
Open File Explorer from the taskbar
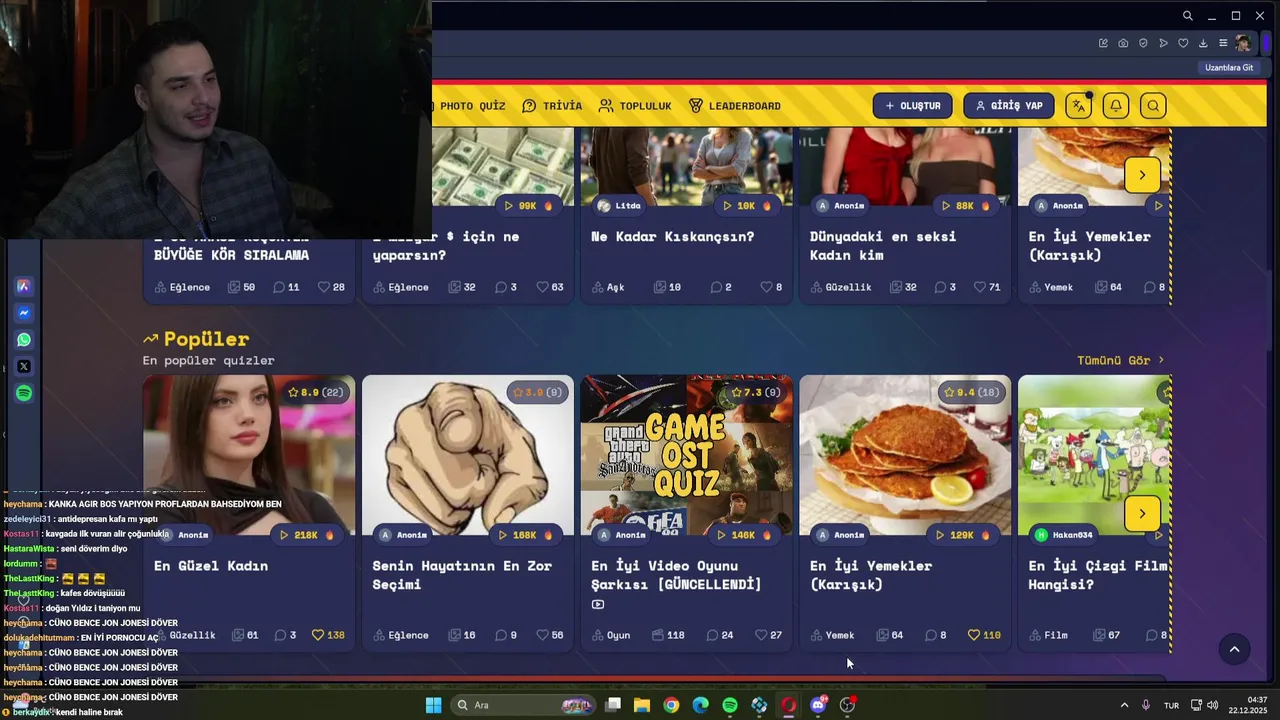point(642,705)
